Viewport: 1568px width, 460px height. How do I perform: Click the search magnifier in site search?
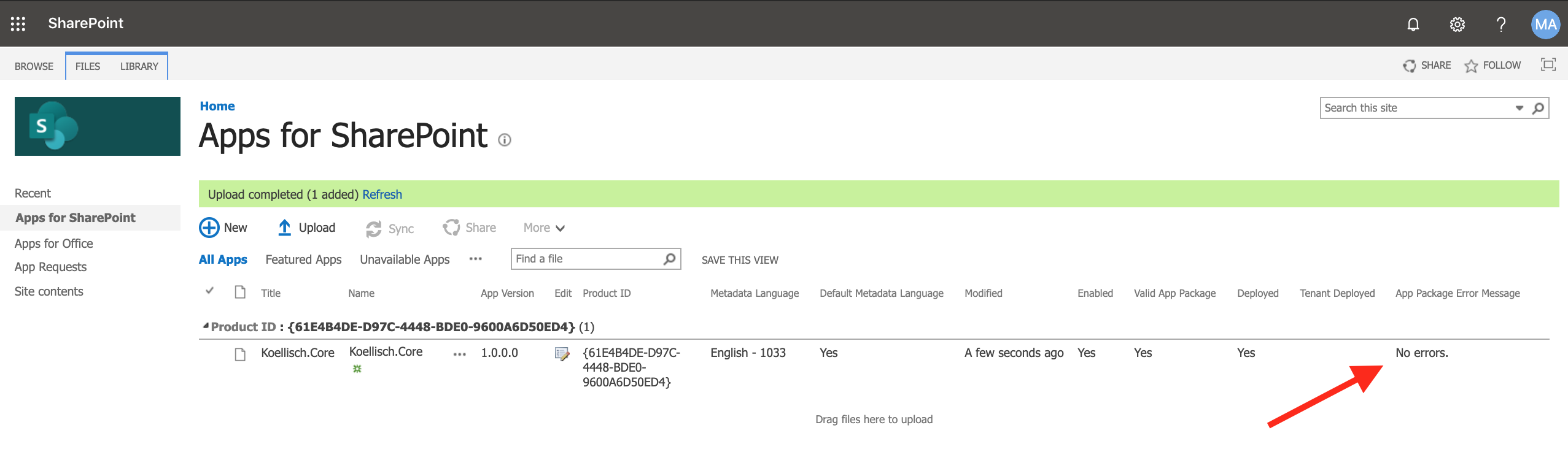[x=1538, y=108]
